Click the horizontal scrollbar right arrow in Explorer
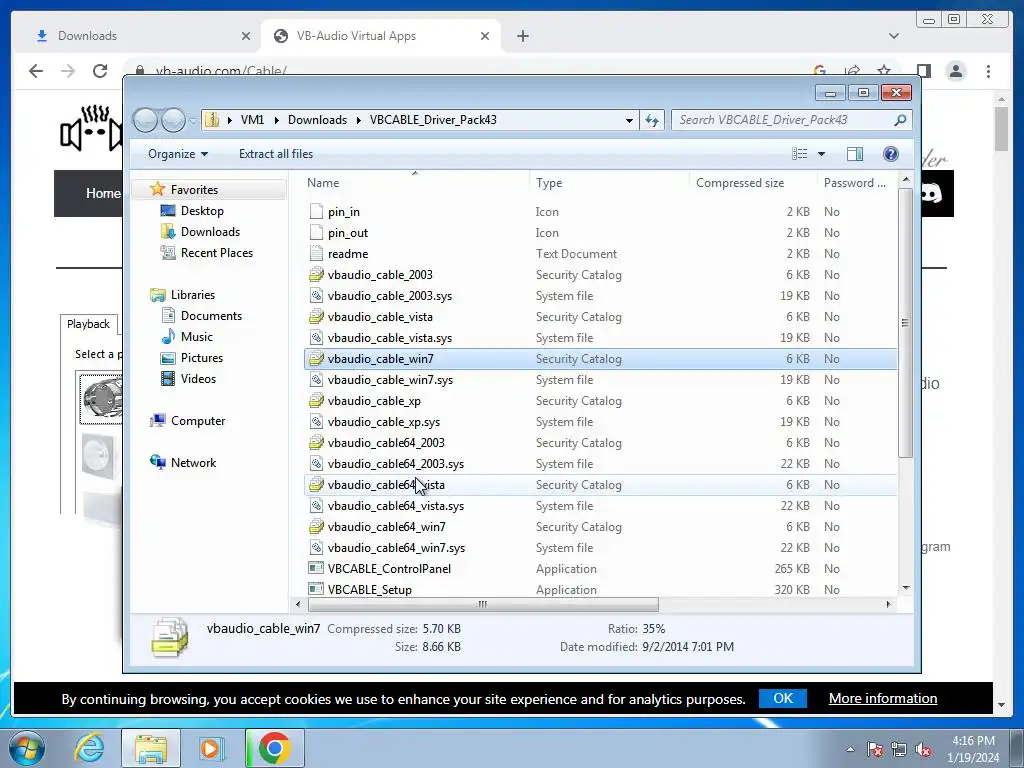The height and width of the screenshot is (768, 1024). click(888, 605)
